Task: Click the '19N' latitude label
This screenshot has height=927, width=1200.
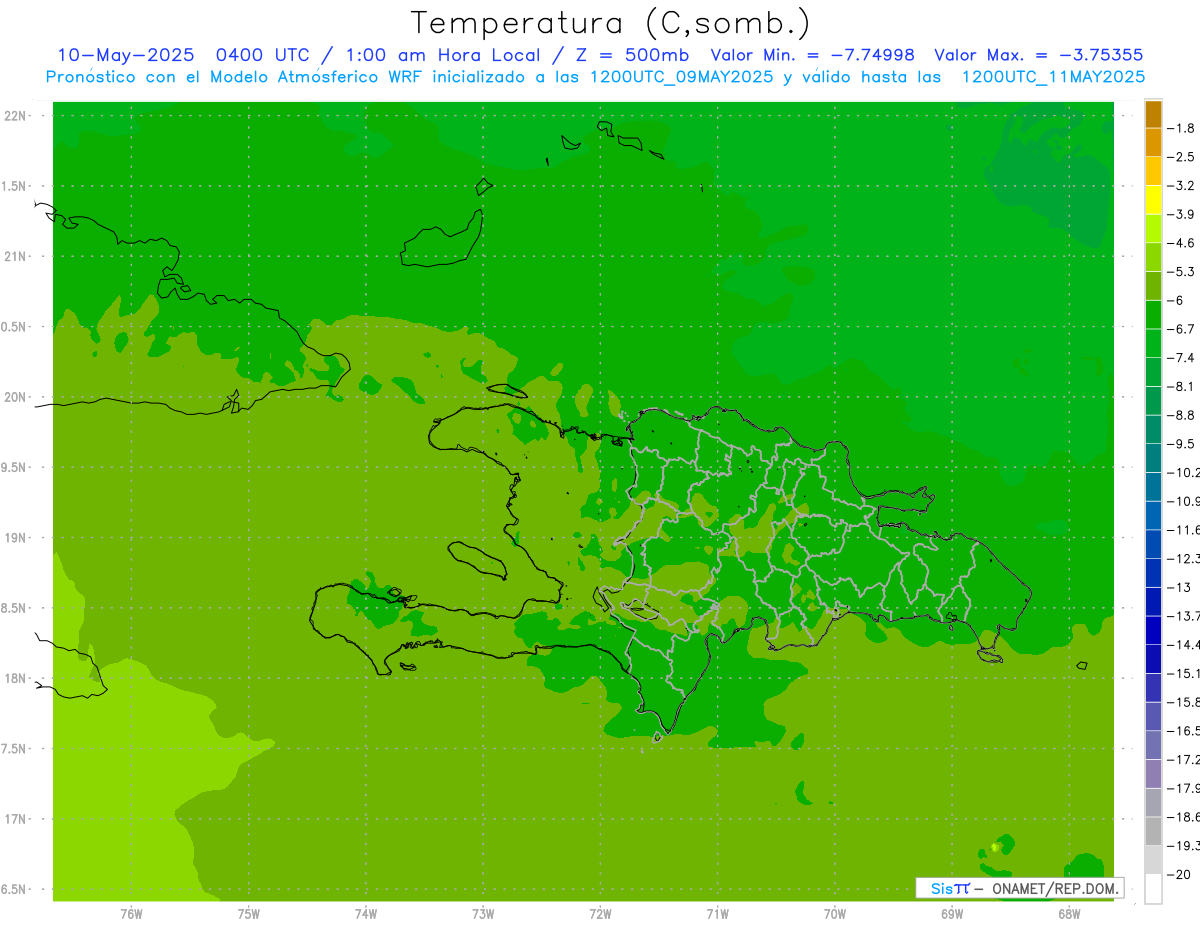Action: [17, 538]
